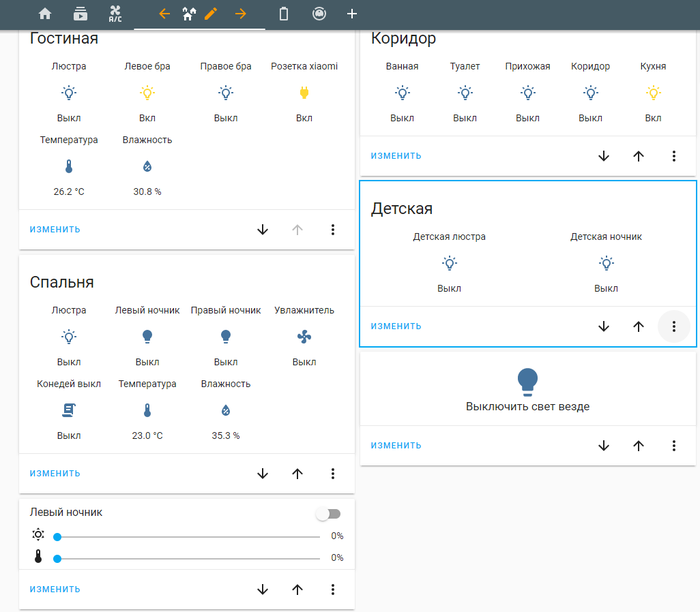This screenshot has height=612, width=700.
Task: Open the Спальня card overflow menu
Action: point(332,473)
